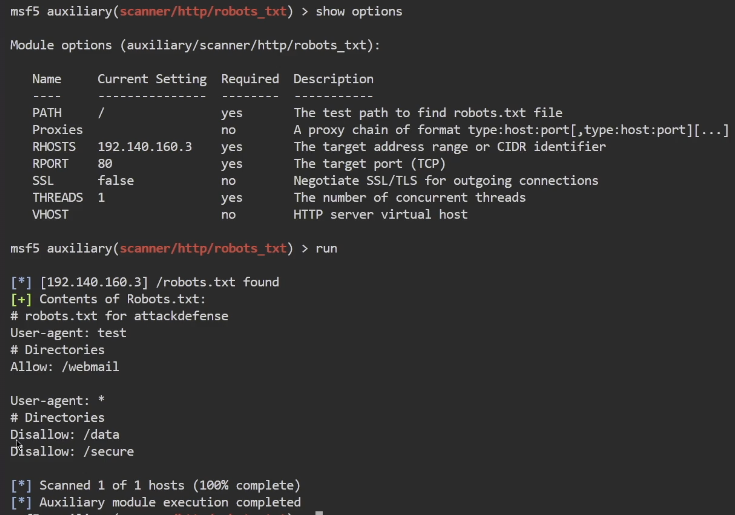Image resolution: width=735 pixels, height=515 pixels.
Task: Click 'Auxiliary module execution completed' line
Action: point(170,502)
